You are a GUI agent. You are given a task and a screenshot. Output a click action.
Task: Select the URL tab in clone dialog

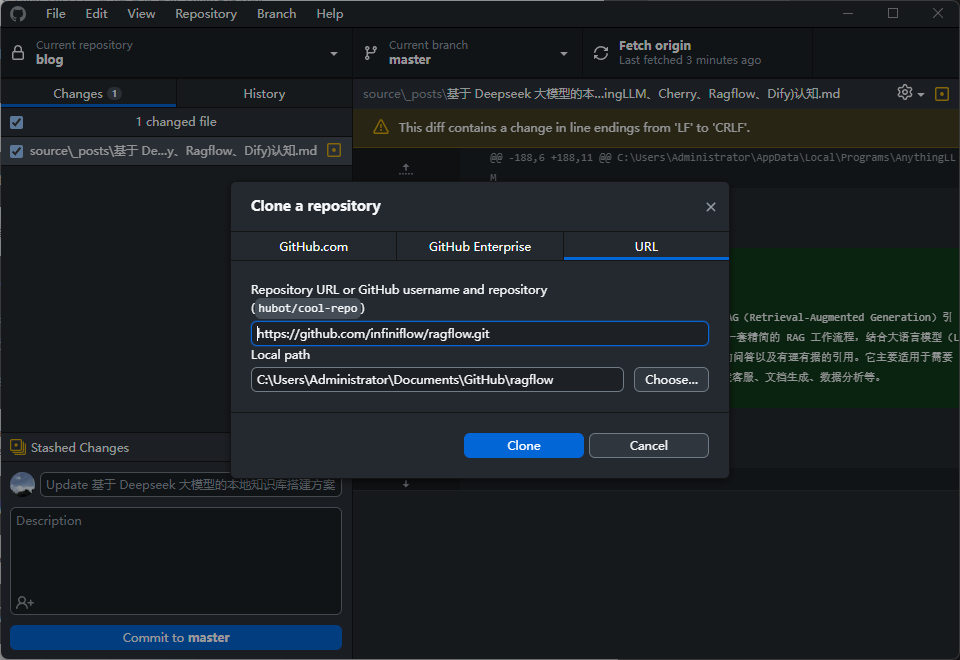646,246
